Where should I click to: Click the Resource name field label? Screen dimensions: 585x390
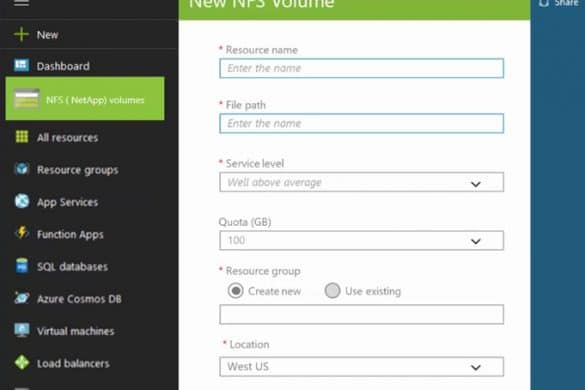tap(262, 50)
